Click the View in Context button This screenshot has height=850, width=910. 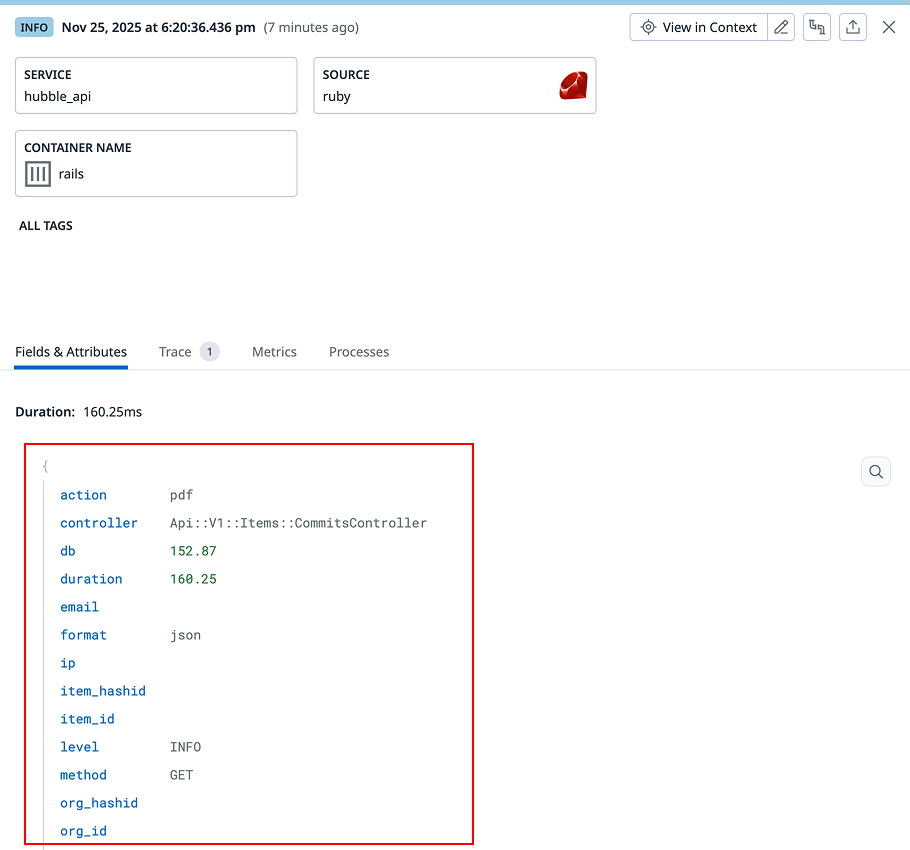[x=698, y=27]
